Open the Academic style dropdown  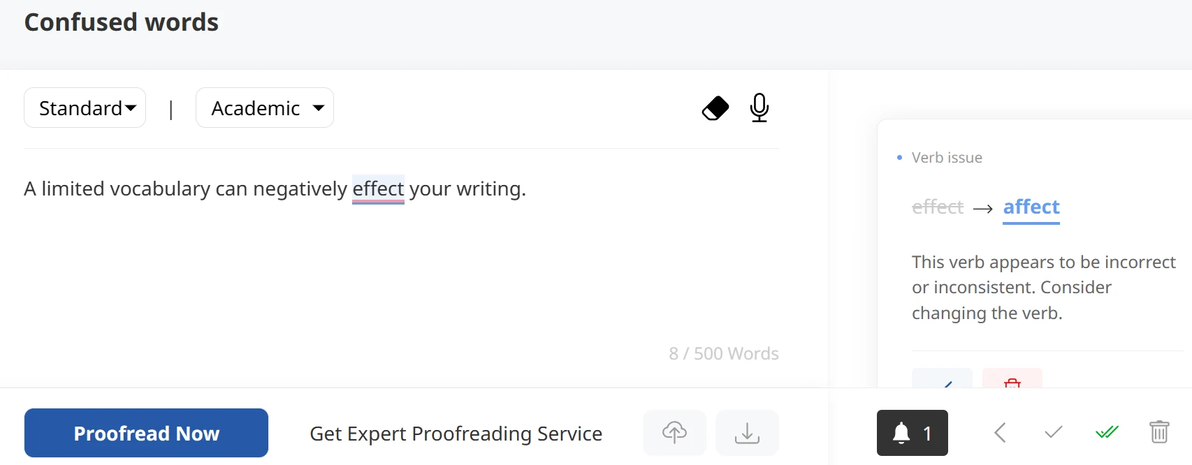tap(265, 108)
